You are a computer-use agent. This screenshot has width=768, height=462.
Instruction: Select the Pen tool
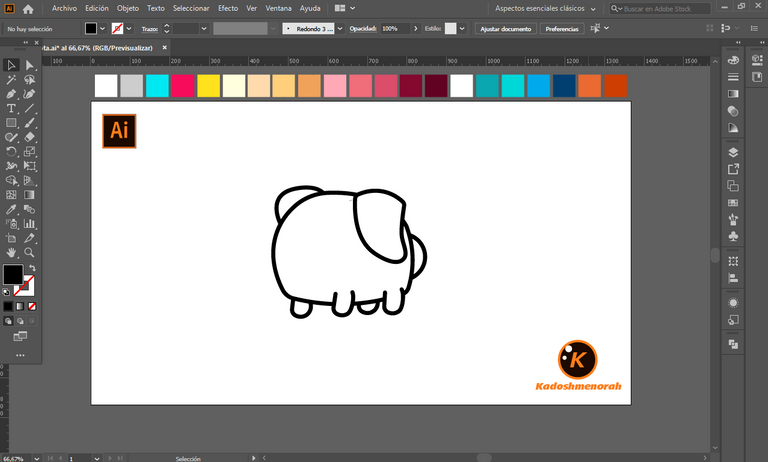[x=11, y=94]
